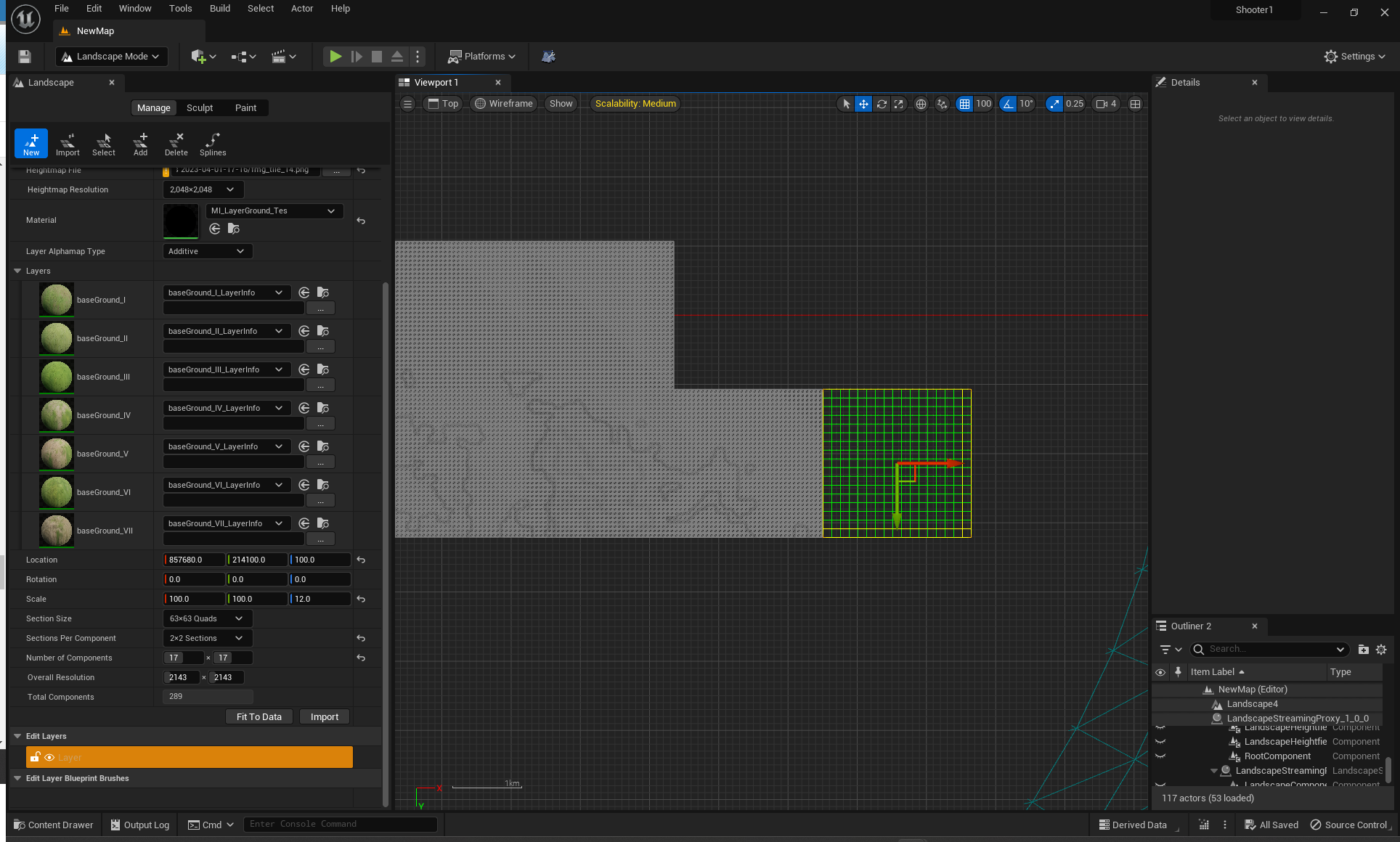Click the Enter Console Command input field
The height and width of the screenshot is (842, 1400).
tap(341, 824)
